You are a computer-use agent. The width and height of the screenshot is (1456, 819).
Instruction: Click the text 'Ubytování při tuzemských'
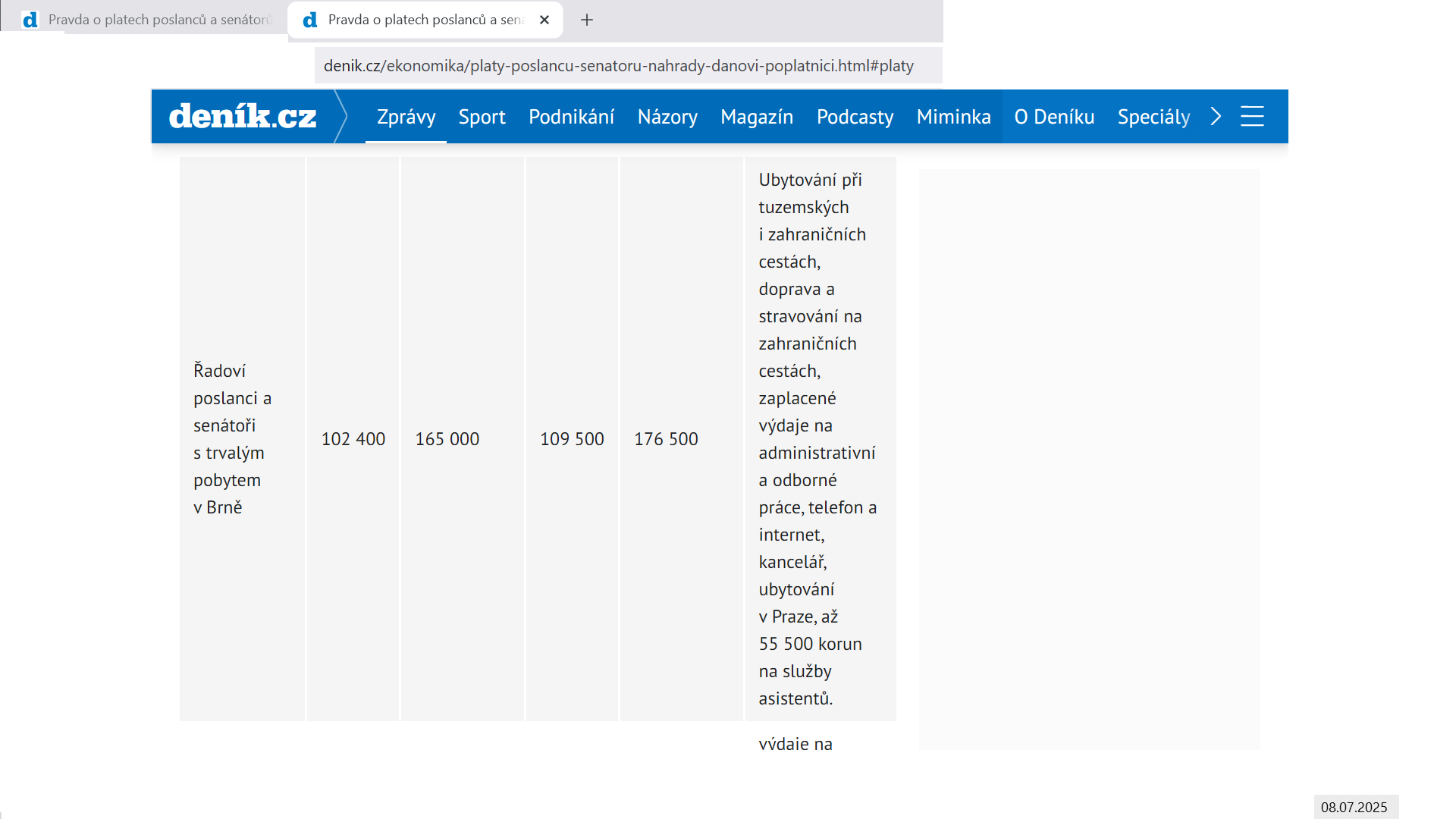810,193
